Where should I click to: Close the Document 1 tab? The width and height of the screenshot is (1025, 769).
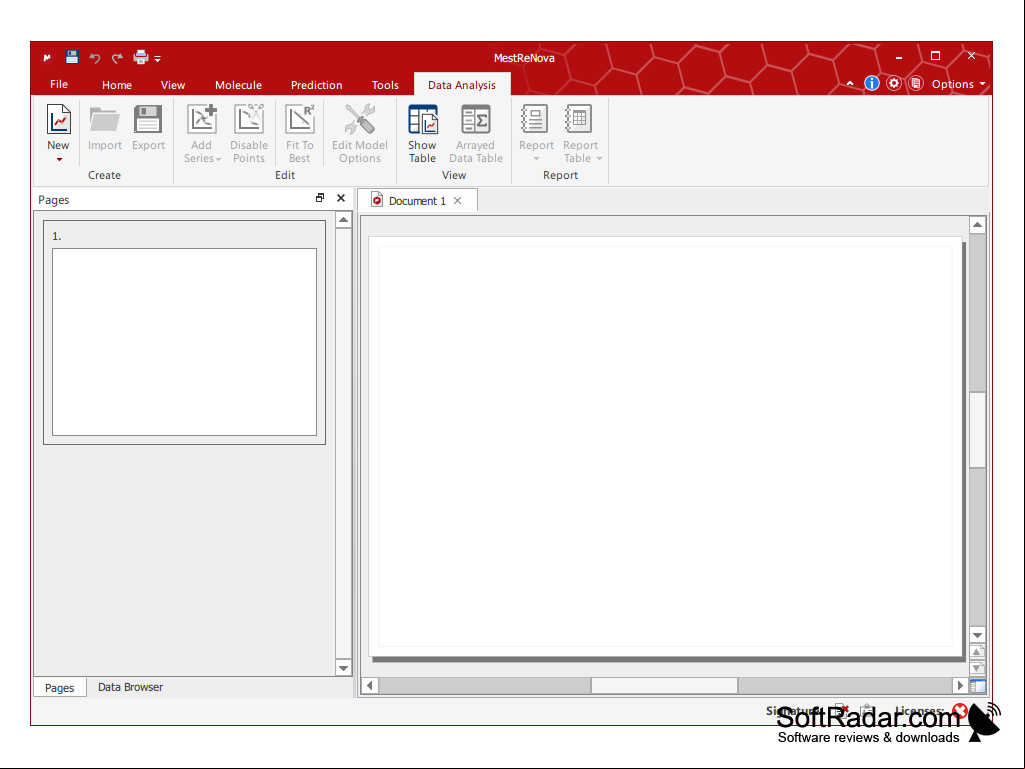(458, 201)
